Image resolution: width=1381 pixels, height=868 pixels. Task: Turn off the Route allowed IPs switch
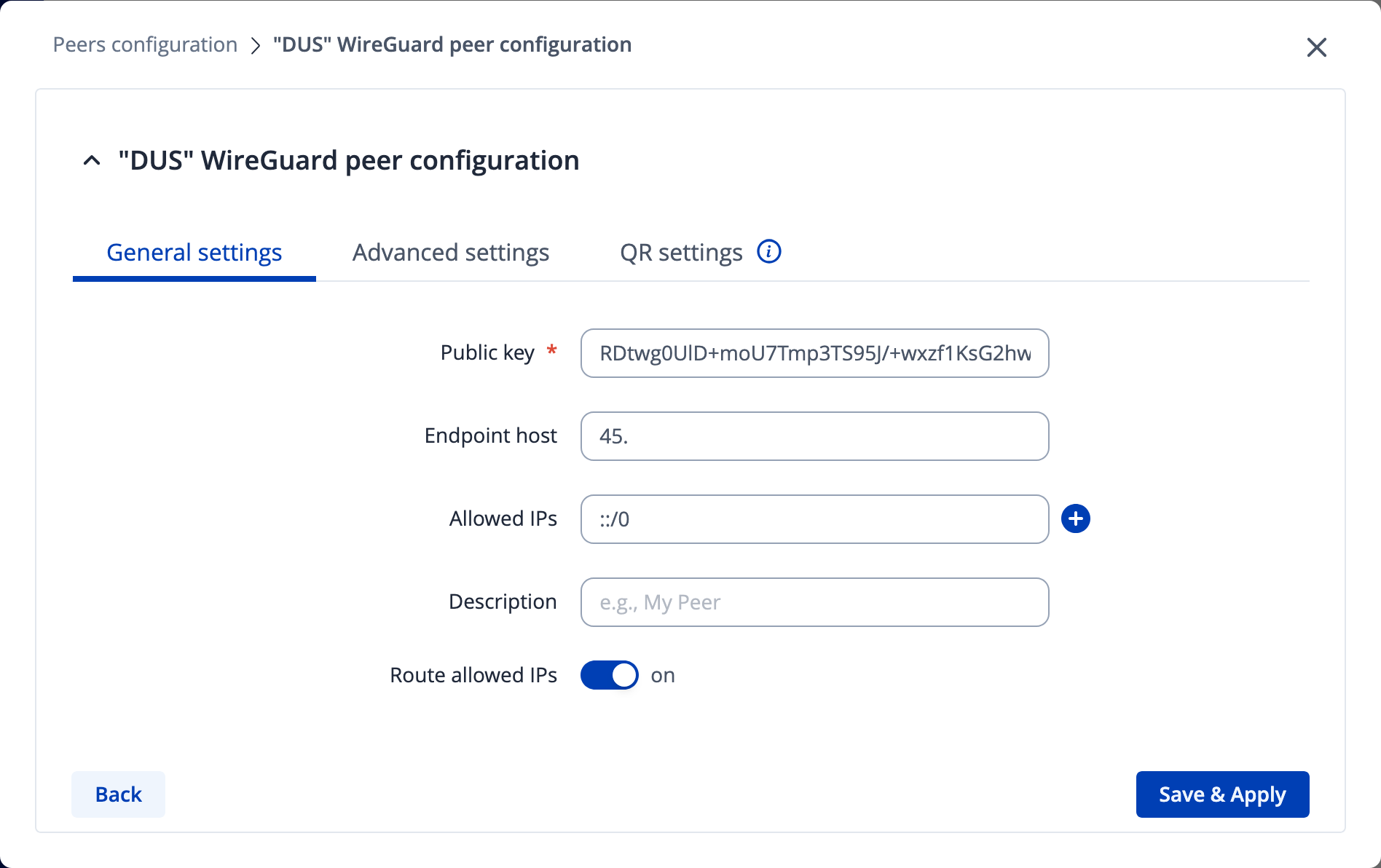coord(609,675)
